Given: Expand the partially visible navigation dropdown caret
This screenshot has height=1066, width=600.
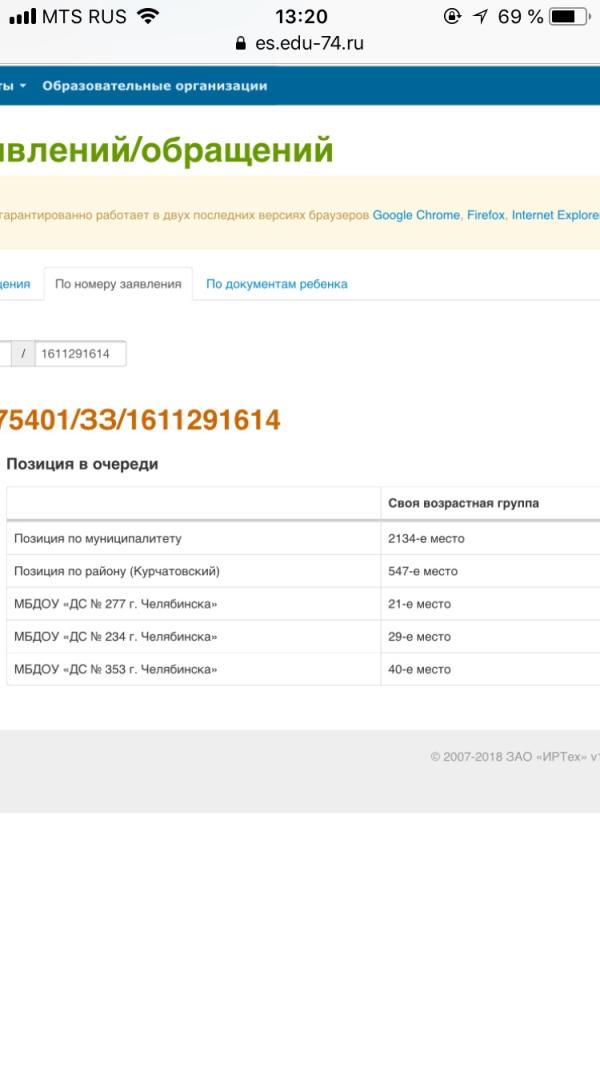Looking at the screenshot, I should [x=22, y=86].
